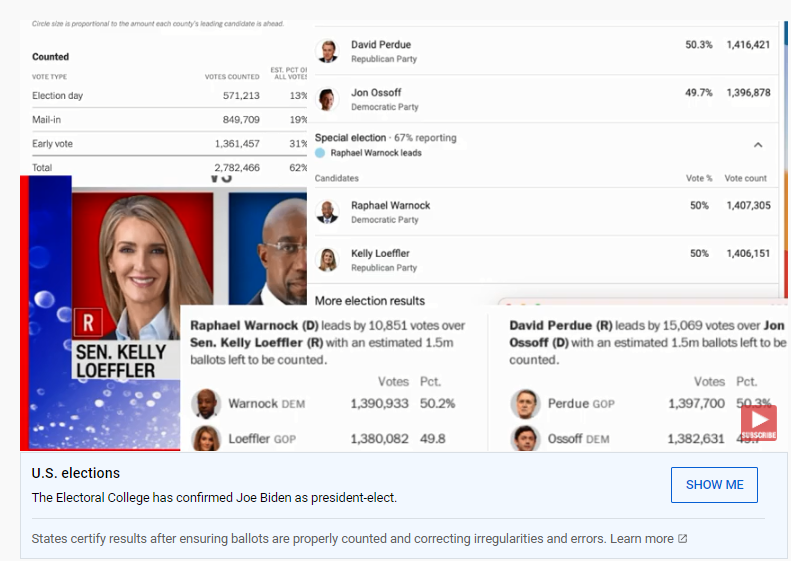This screenshot has height=561, width=791.
Task: Click the Kelly Loeffler photo thumbnail
Action: coord(142,265)
